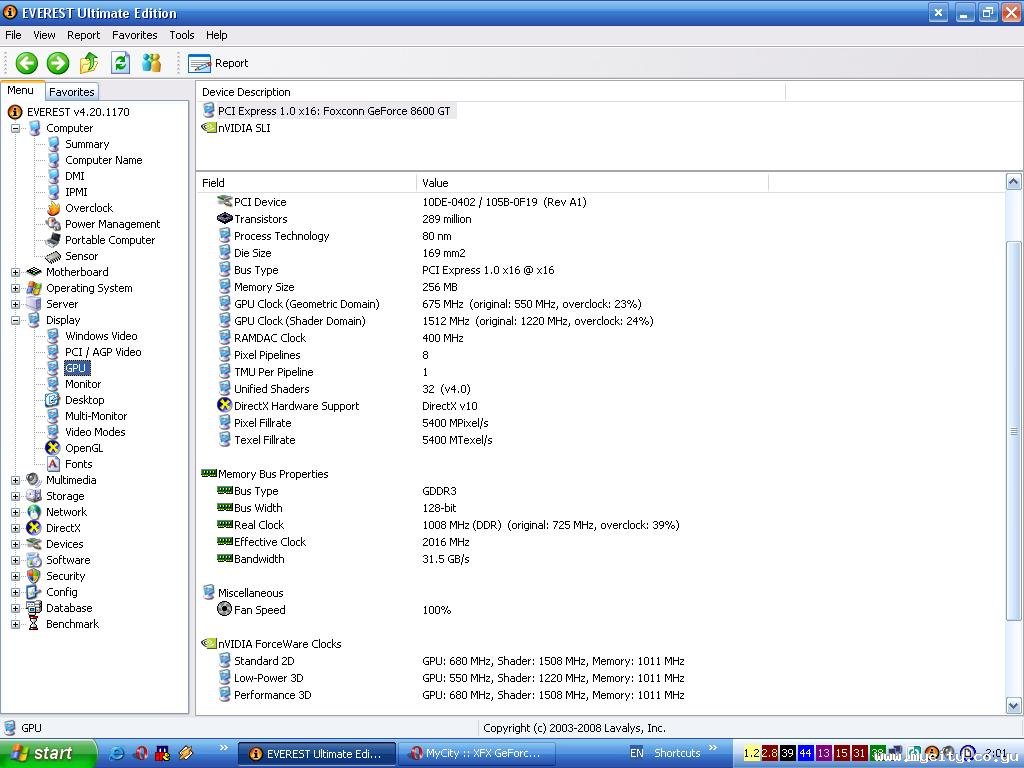Screen dimensions: 1024x768
Task: Open the Tools menu
Action: (181, 35)
